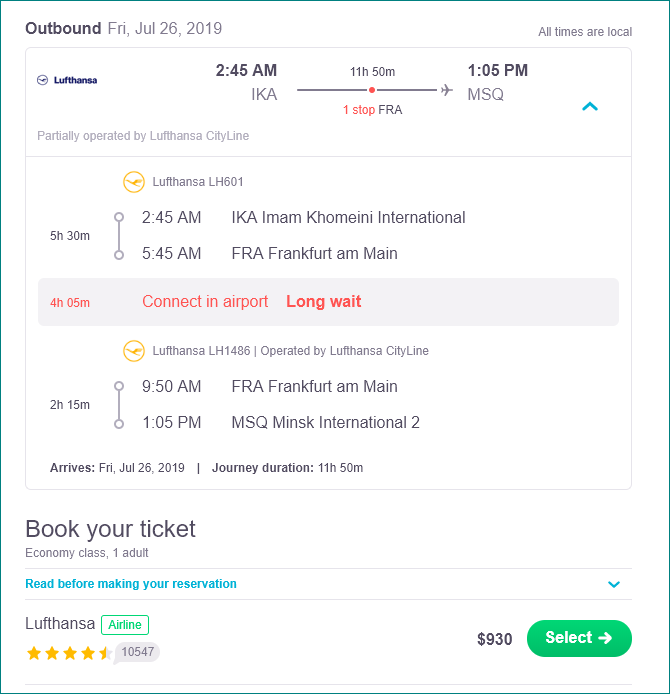
Task: Click the 1 stop FRA label
Action: pos(373,110)
